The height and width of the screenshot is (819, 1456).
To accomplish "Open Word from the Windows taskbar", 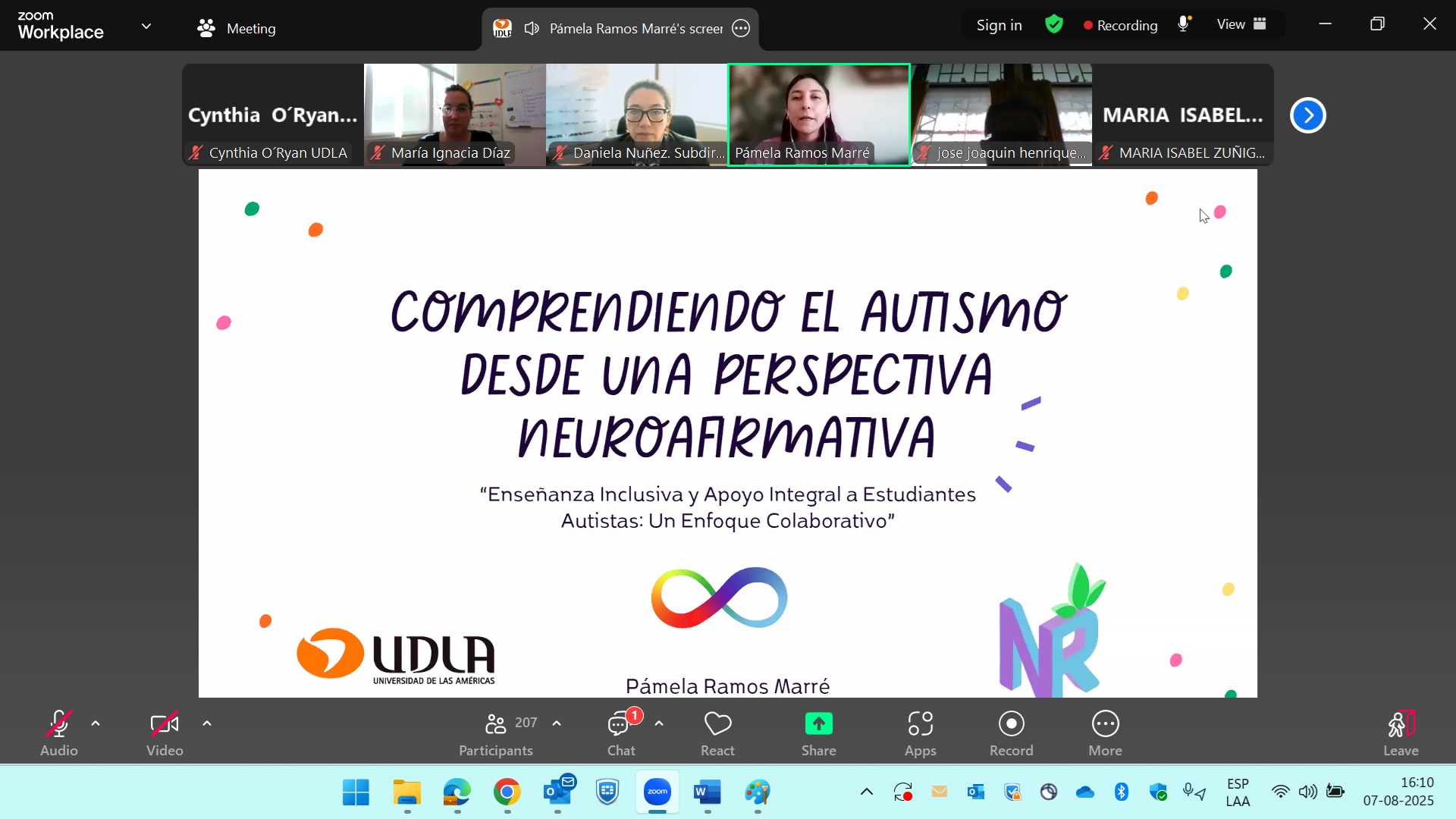I will [707, 793].
